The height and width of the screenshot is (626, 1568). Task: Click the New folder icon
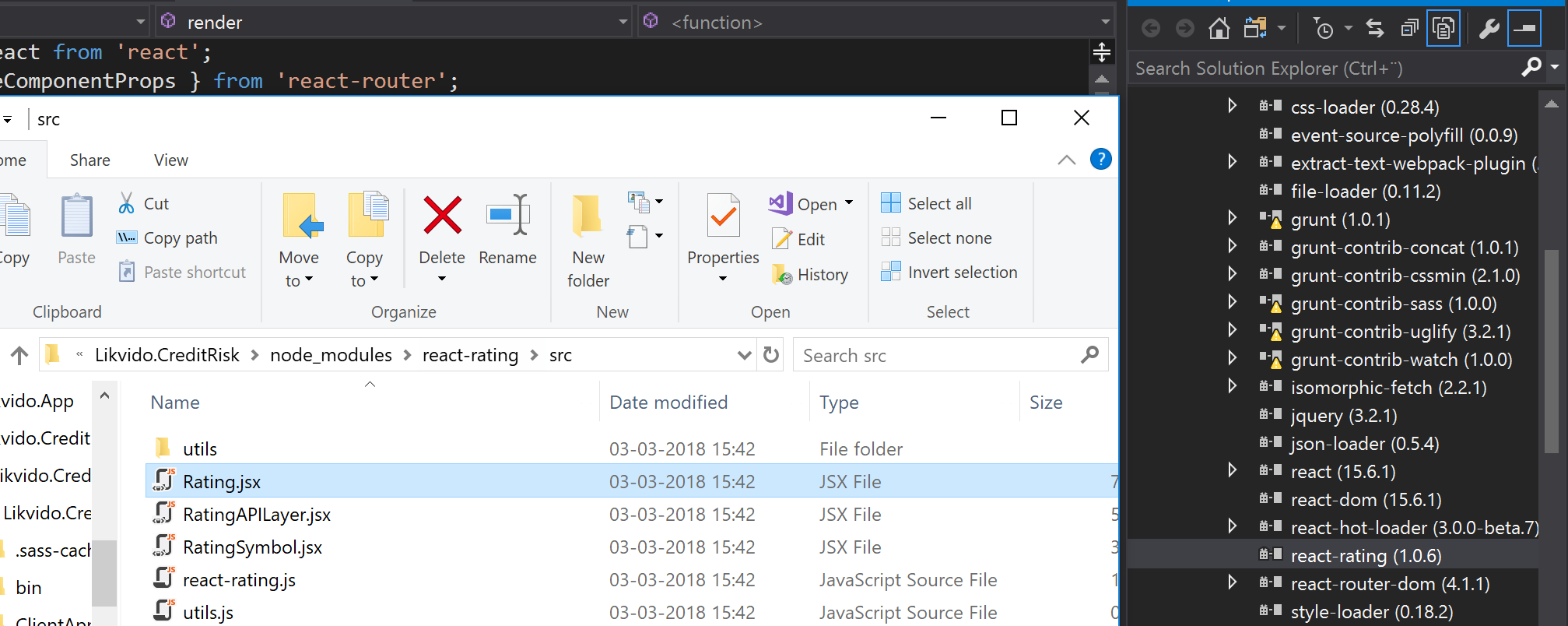click(588, 215)
